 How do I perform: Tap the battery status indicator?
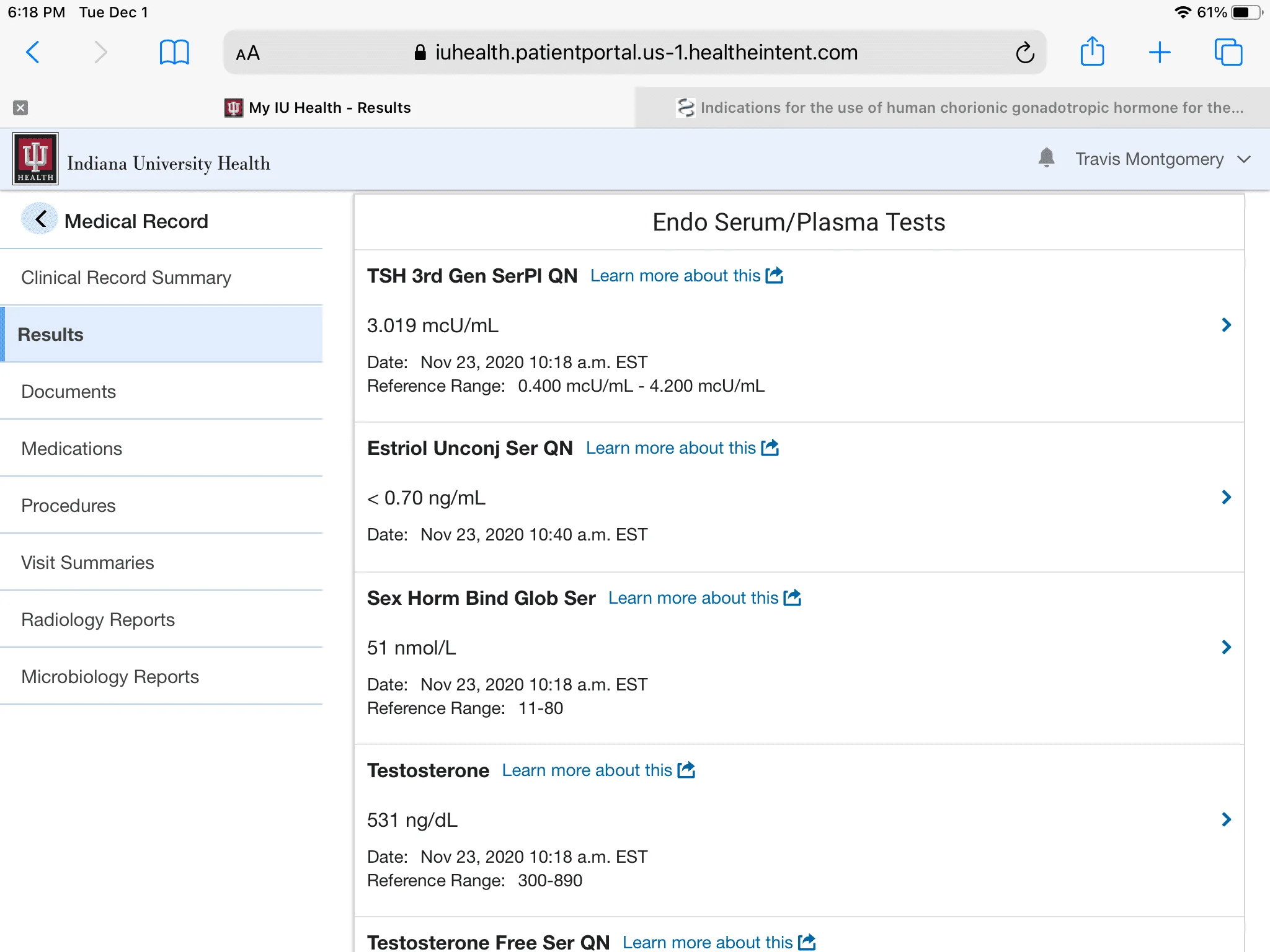(1246, 12)
